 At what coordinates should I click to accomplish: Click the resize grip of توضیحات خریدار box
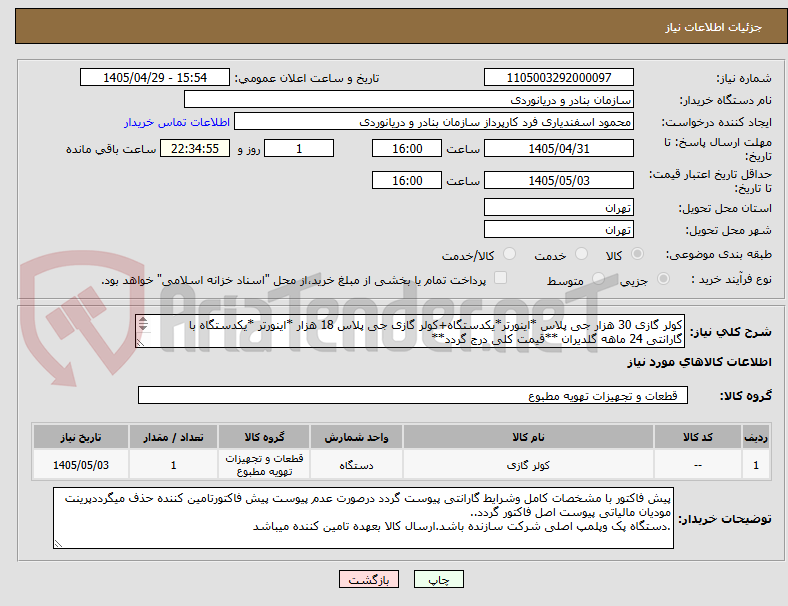click(x=58, y=543)
